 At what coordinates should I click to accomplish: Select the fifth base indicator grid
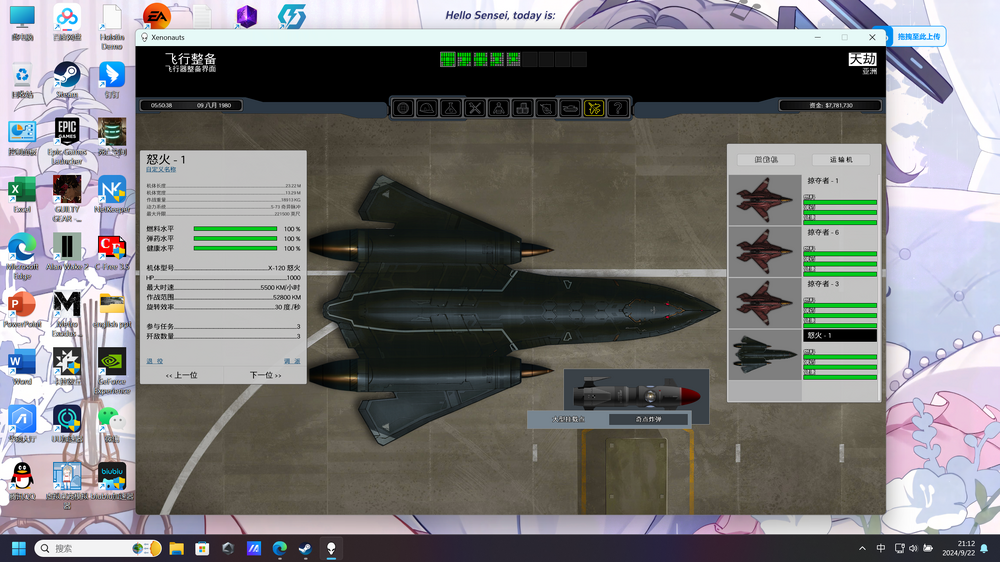[513, 59]
